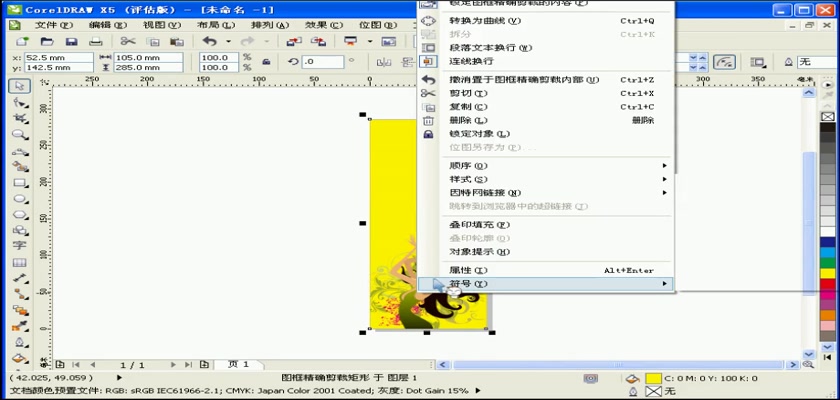Click the mirror horizontally button

384,62
